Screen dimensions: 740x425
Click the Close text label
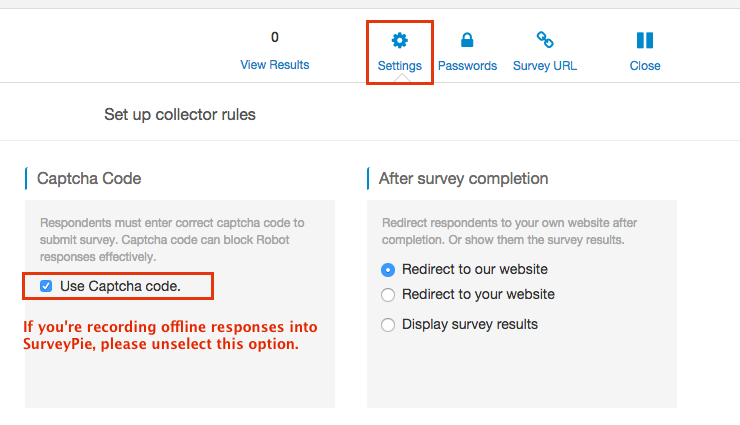[645, 66]
